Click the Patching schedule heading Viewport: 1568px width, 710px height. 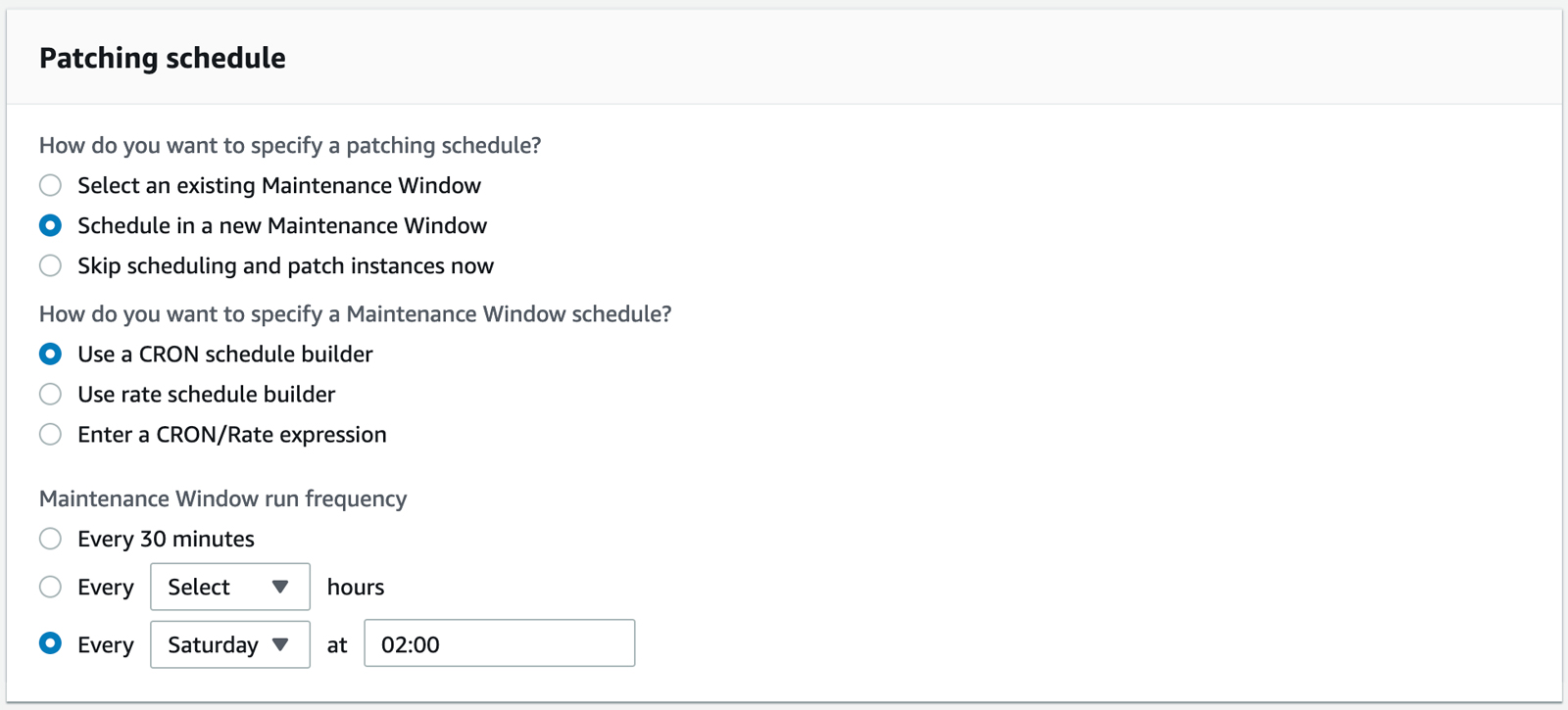point(163,58)
